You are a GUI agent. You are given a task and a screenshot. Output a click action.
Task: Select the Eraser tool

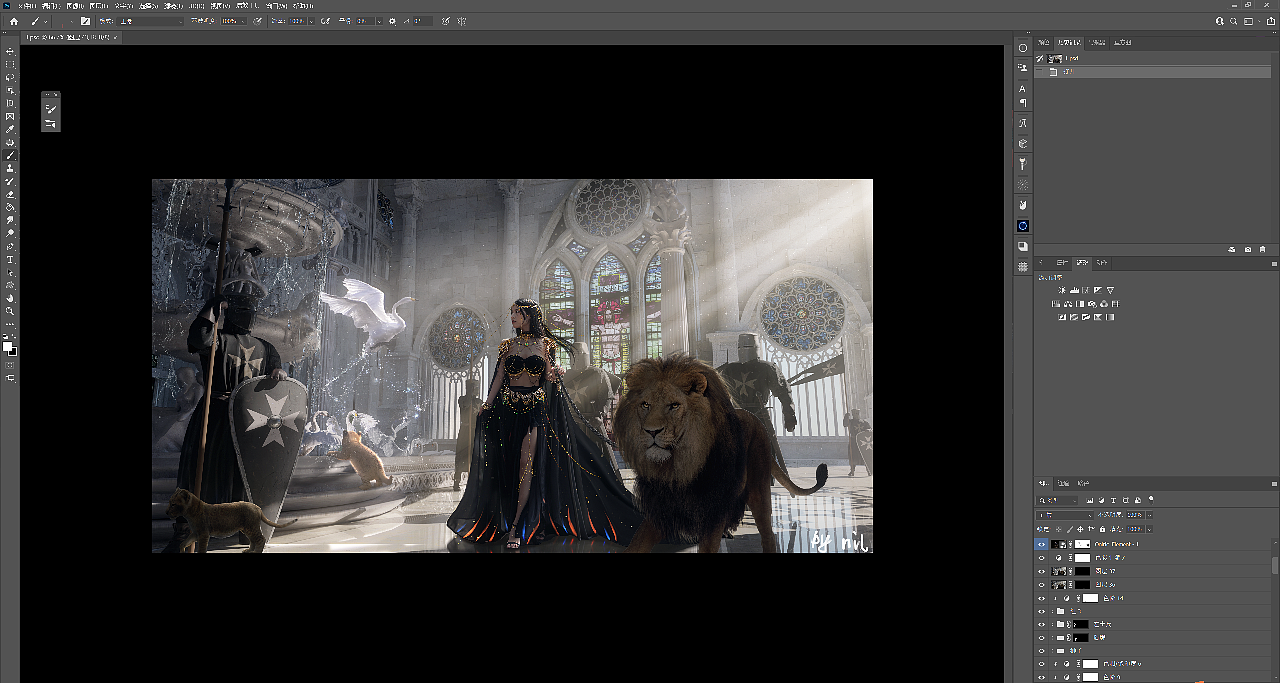[10, 195]
